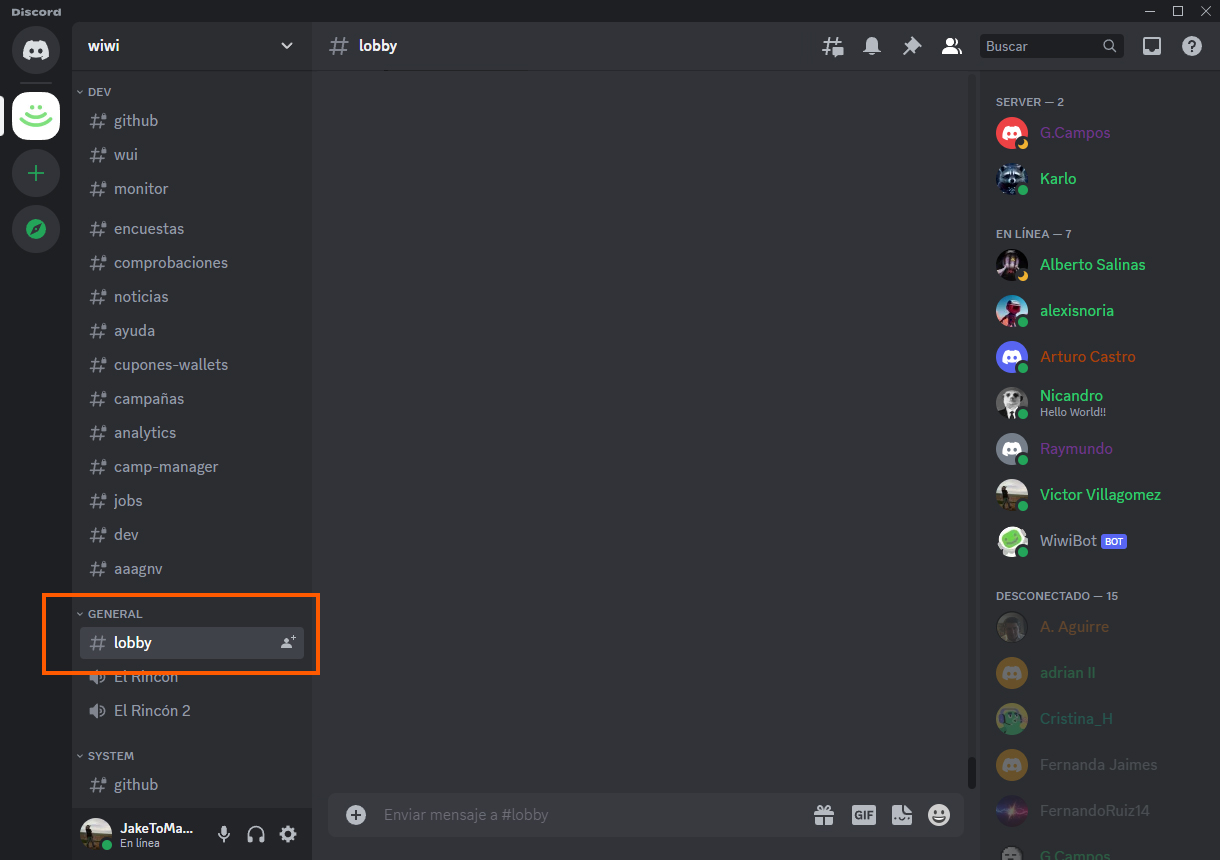
Task: Send a gift via gift icon
Action: tap(824, 815)
